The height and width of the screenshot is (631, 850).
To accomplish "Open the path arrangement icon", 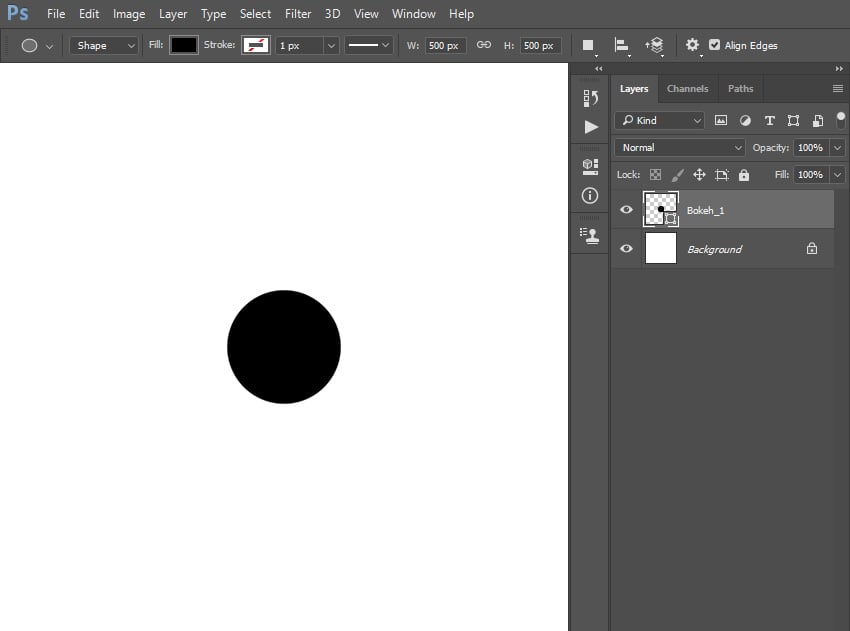I will coord(655,45).
